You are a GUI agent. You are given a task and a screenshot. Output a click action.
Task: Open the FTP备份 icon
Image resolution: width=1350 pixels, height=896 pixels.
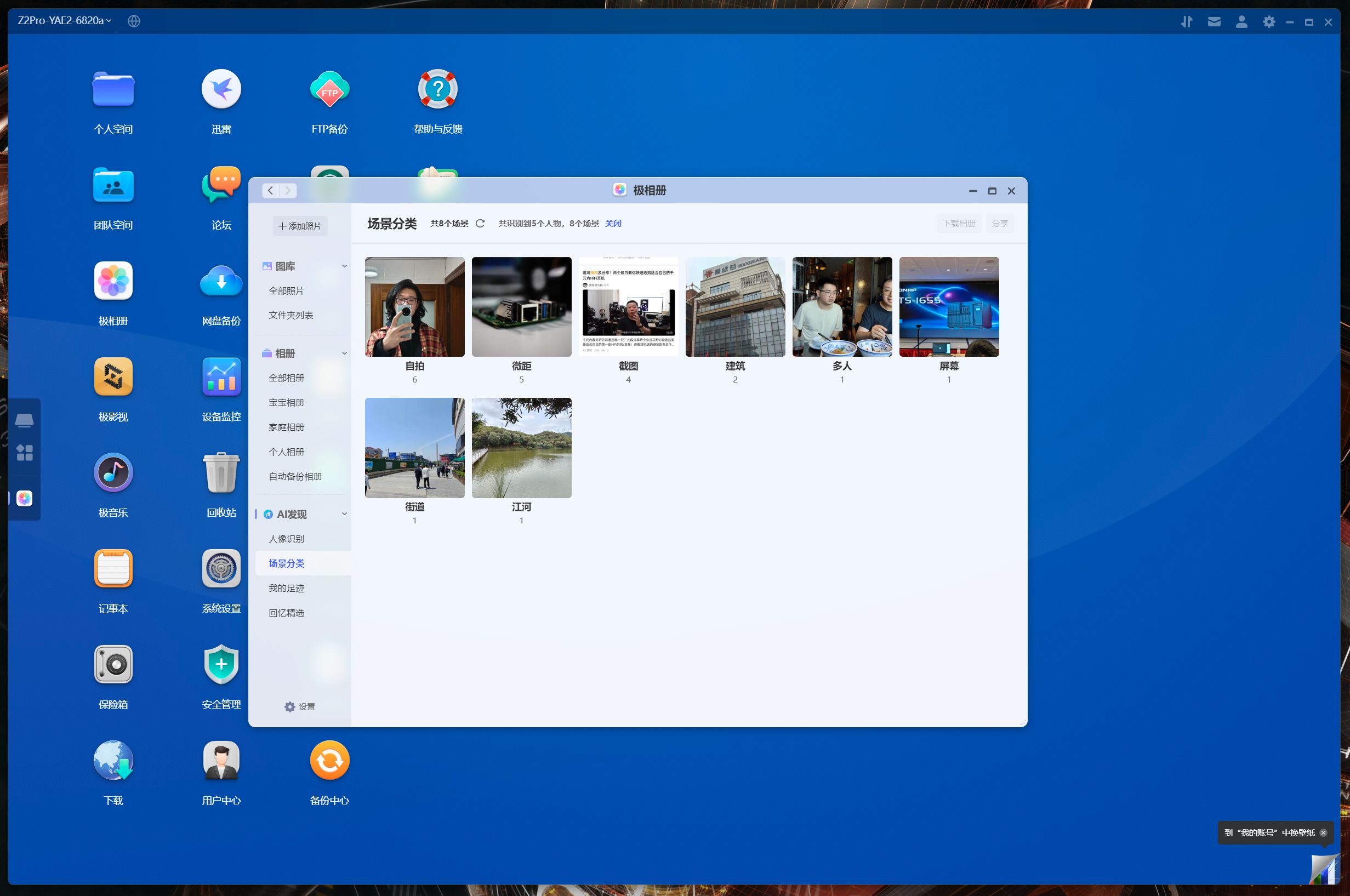(x=329, y=89)
